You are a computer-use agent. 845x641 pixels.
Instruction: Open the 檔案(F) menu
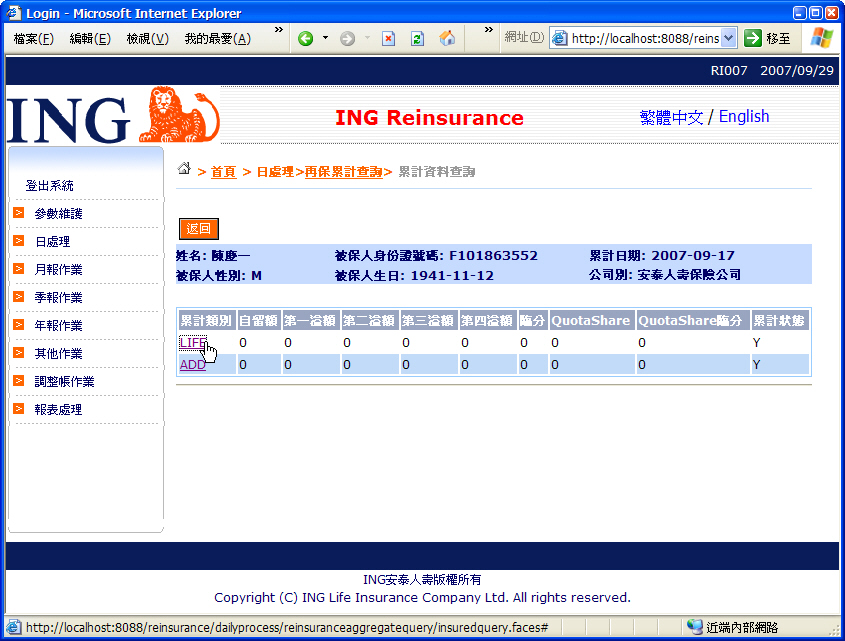click(x=34, y=39)
